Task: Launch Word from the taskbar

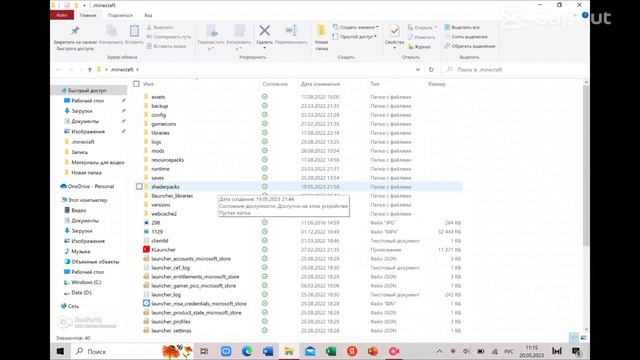Action: [268, 351]
